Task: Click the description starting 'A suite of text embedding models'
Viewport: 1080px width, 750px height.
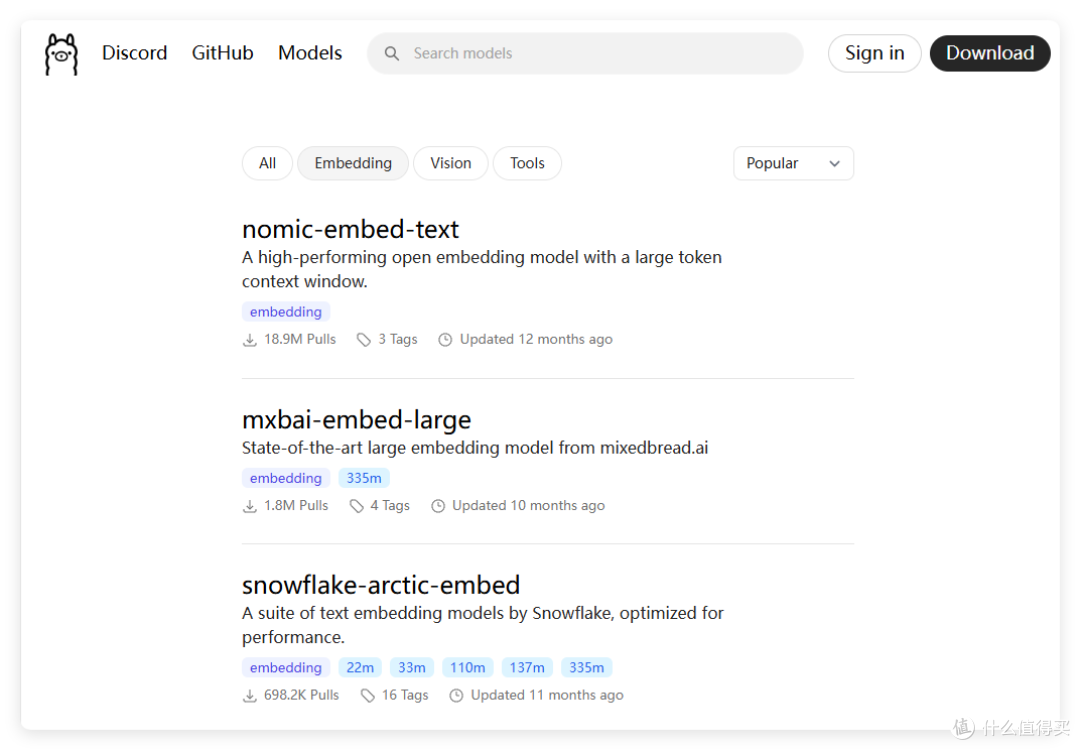Action: [x=483, y=625]
